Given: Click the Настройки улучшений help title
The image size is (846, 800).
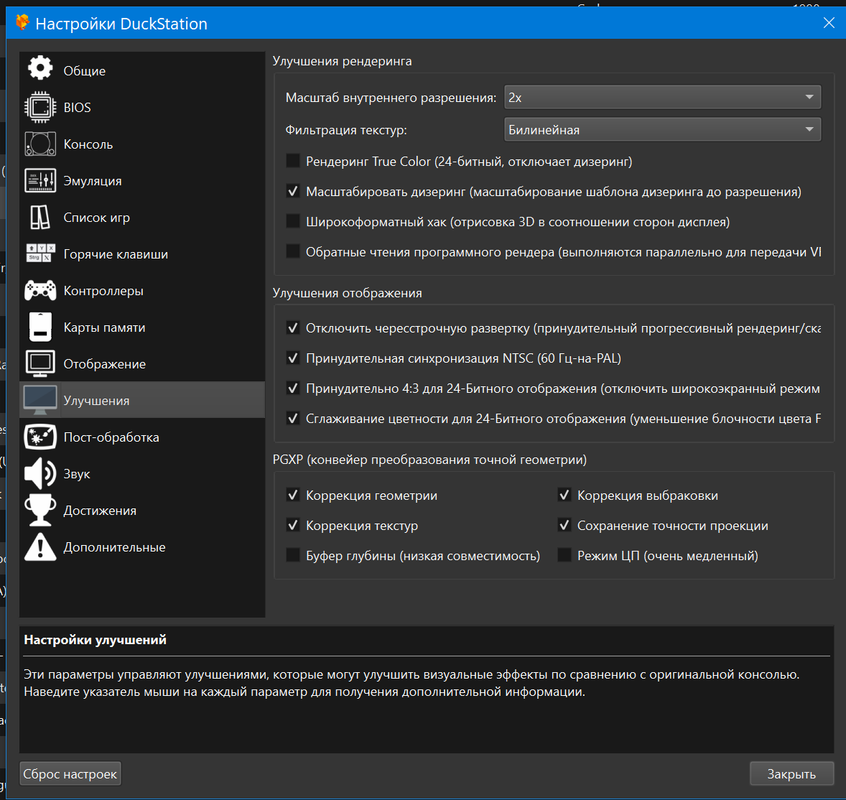Looking at the screenshot, I should (95, 640).
